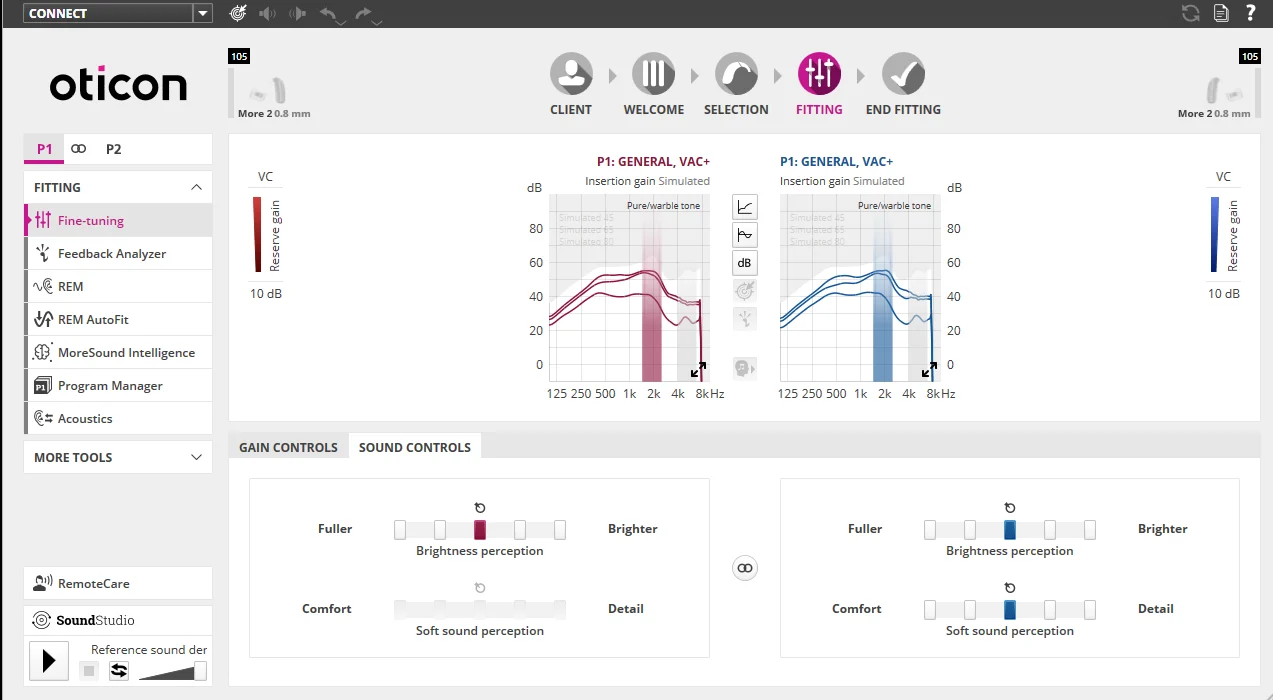The height and width of the screenshot is (700, 1273).
Task: Switch to the GAIN CONTROLS tab
Action: [x=288, y=447]
